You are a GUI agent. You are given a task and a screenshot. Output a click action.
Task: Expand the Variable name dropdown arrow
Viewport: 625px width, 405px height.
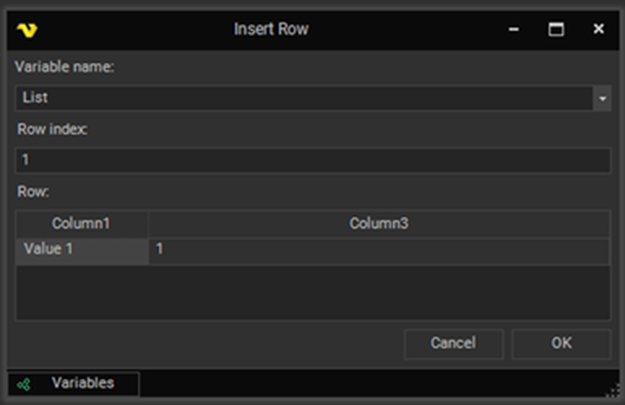(602, 98)
